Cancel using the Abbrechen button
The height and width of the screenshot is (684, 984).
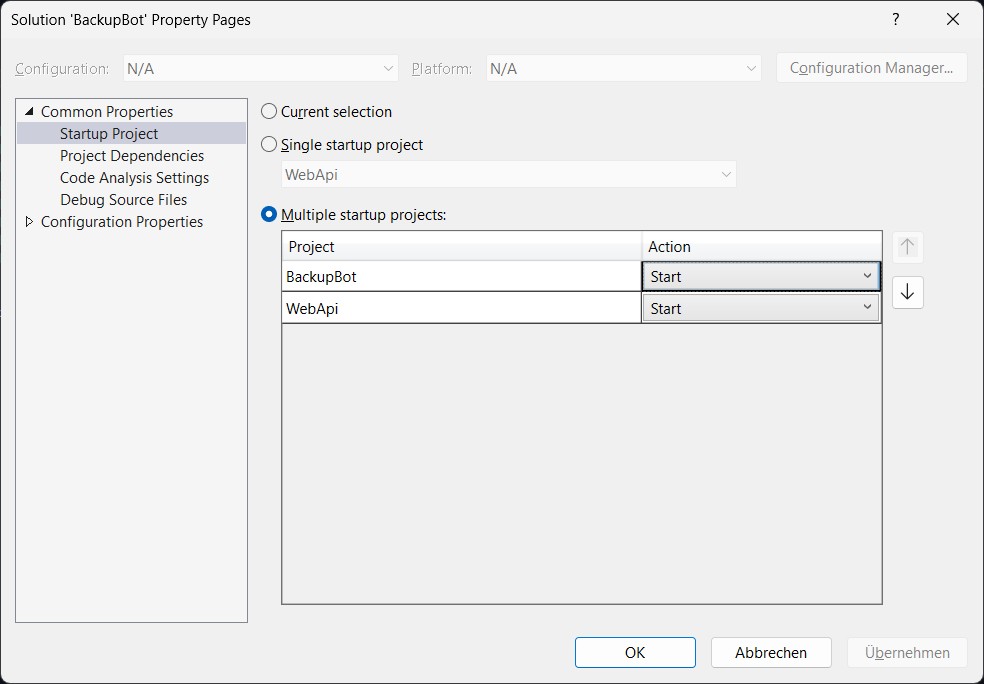[x=771, y=653]
